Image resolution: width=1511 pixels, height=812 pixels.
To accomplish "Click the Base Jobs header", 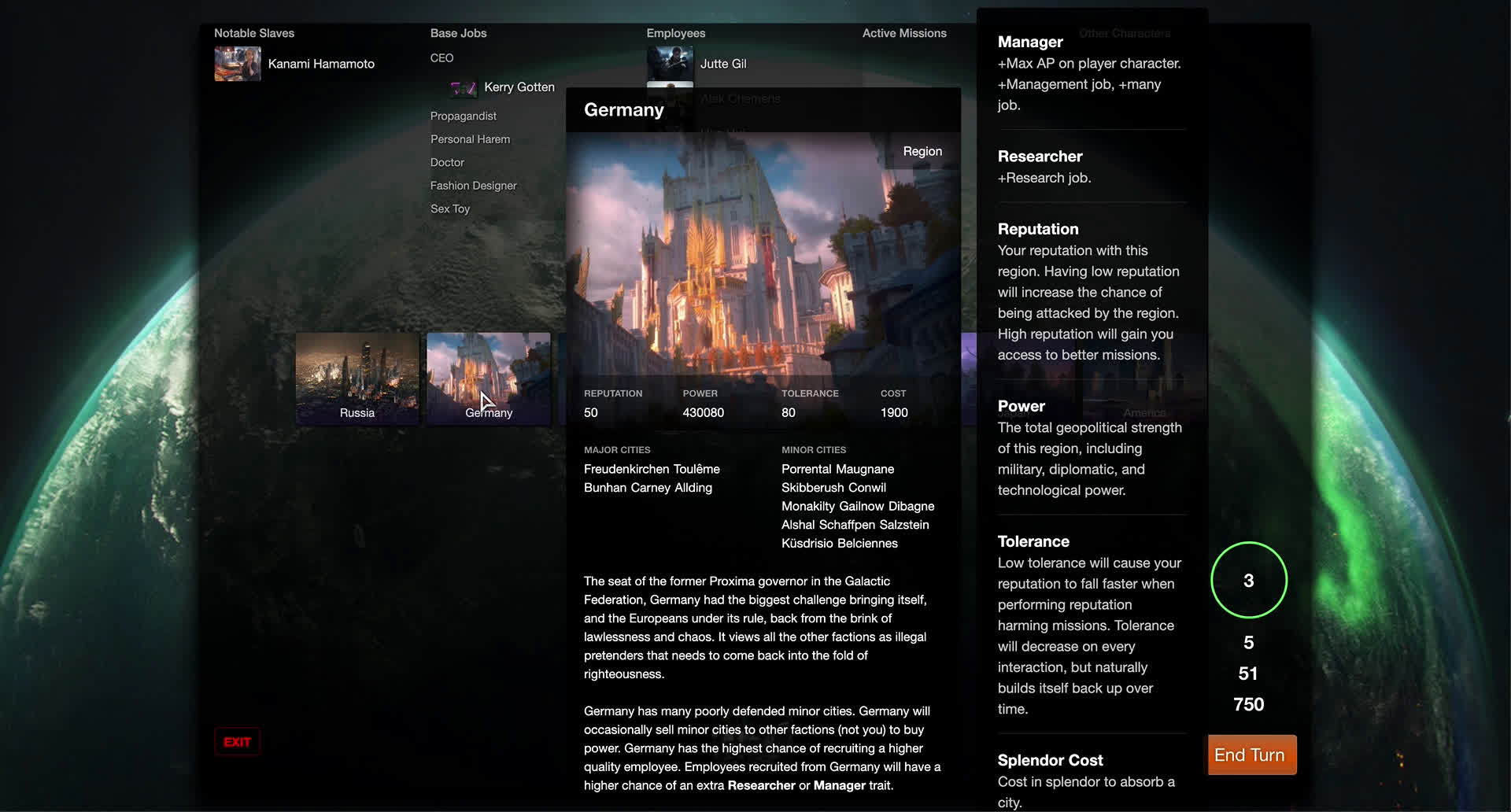I will pyautogui.click(x=458, y=33).
